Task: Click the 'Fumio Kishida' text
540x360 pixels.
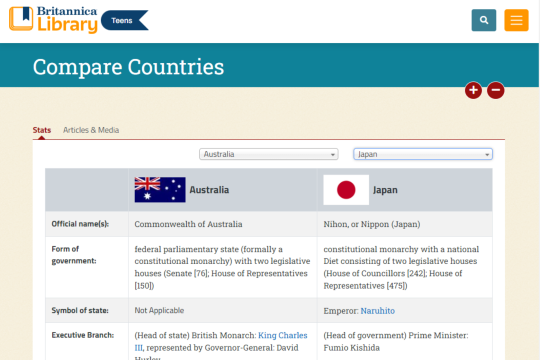Action: pos(351,348)
